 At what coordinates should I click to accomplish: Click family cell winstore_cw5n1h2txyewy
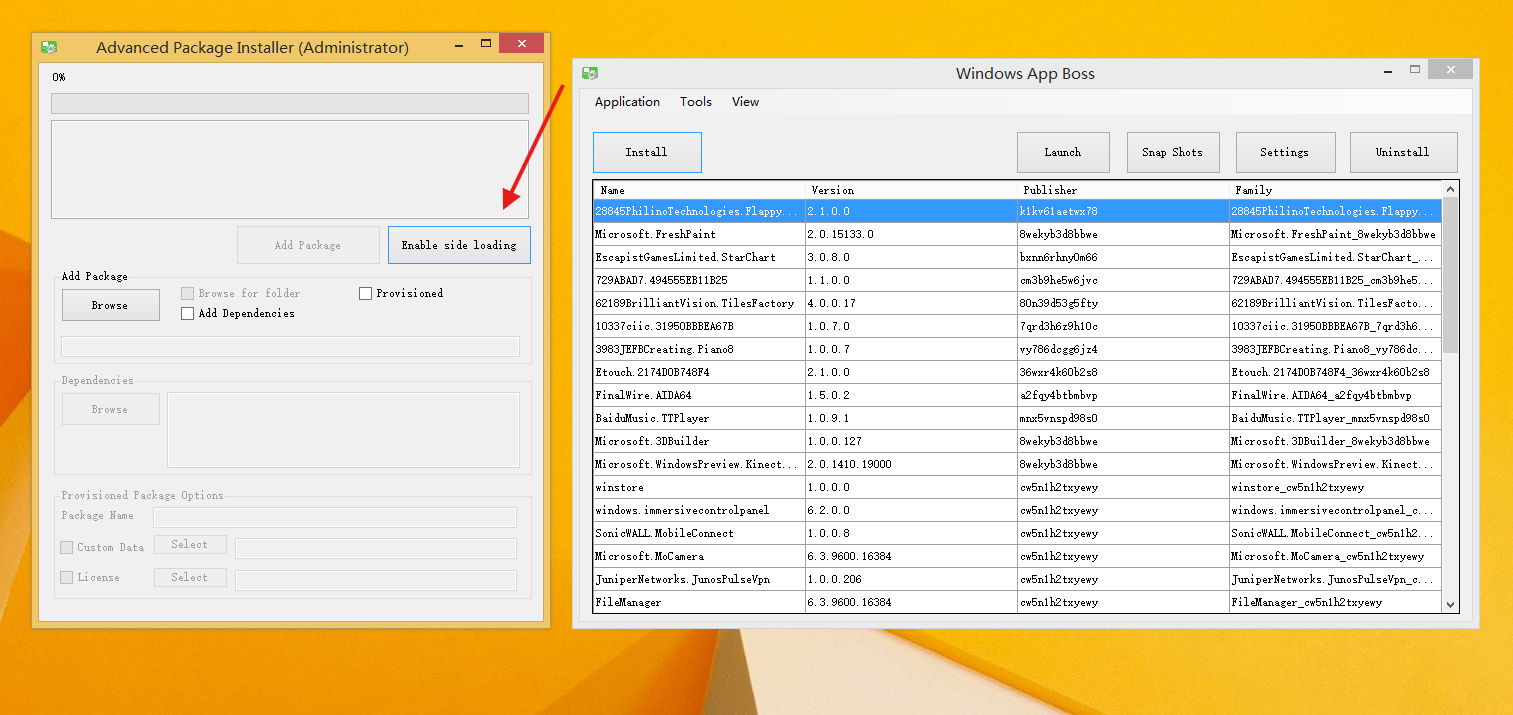pyautogui.click(x=1336, y=487)
